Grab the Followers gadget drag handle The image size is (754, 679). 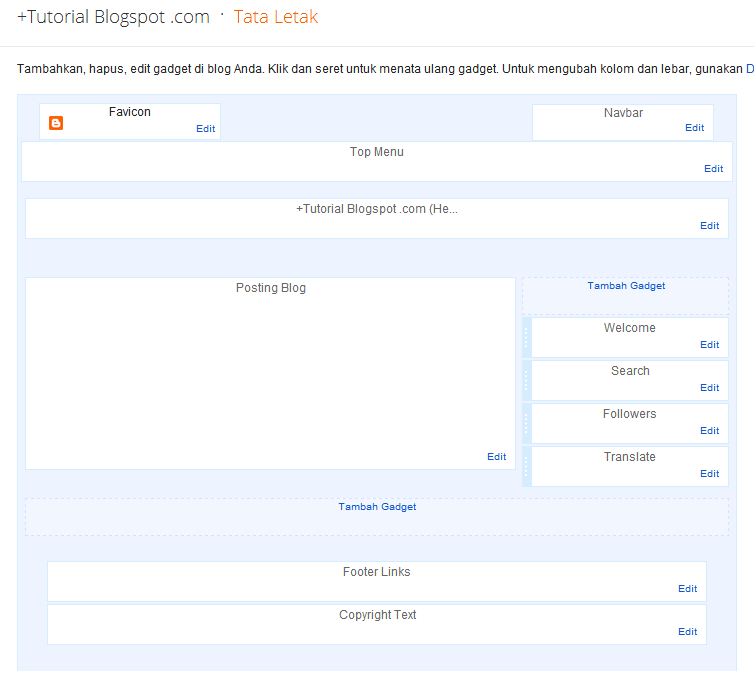tap(527, 424)
